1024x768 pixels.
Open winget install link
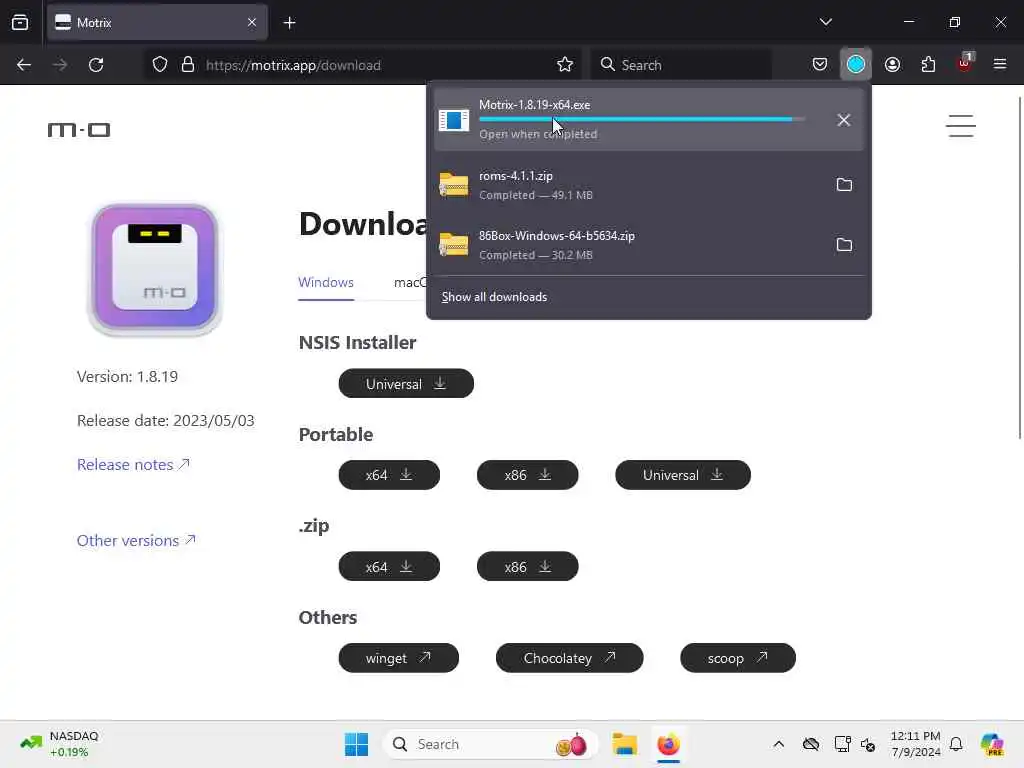[398, 658]
